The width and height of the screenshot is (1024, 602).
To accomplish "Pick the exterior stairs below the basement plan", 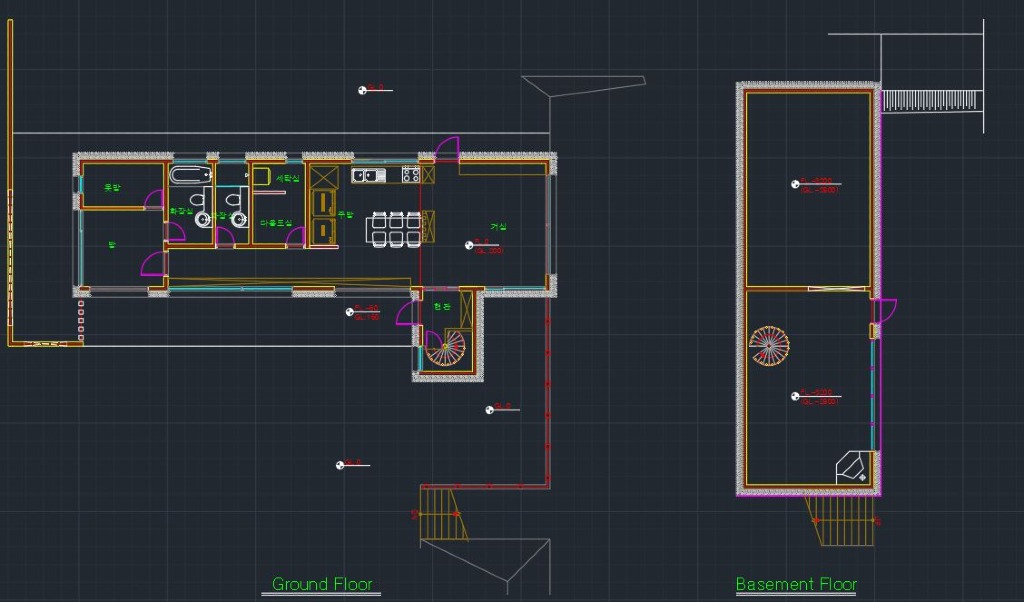I will coord(840,521).
